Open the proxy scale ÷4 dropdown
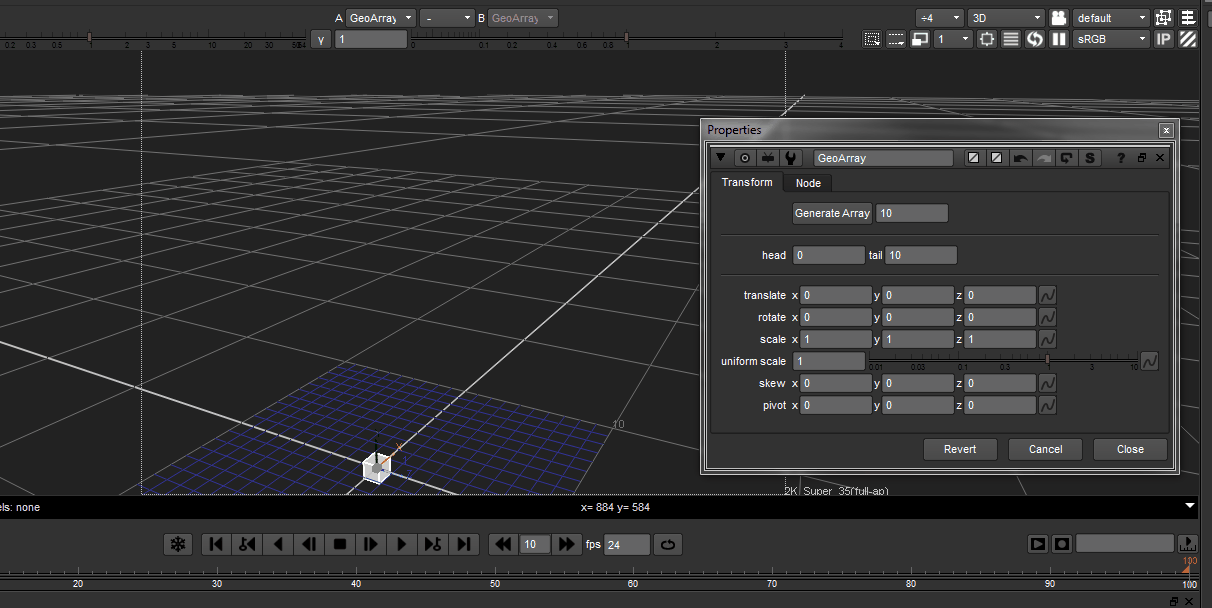1212x608 pixels. (938, 17)
